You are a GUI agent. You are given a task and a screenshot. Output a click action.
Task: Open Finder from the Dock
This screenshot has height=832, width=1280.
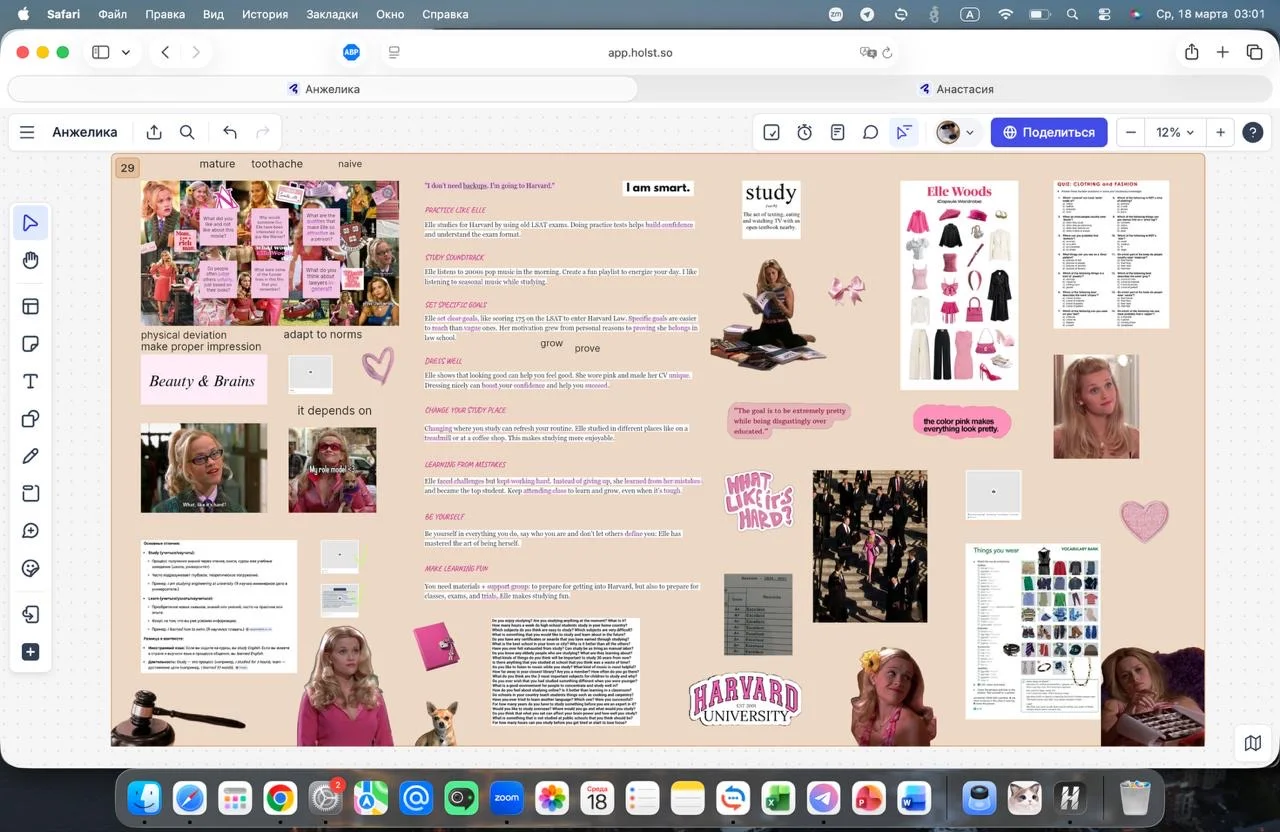coord(145,798)
